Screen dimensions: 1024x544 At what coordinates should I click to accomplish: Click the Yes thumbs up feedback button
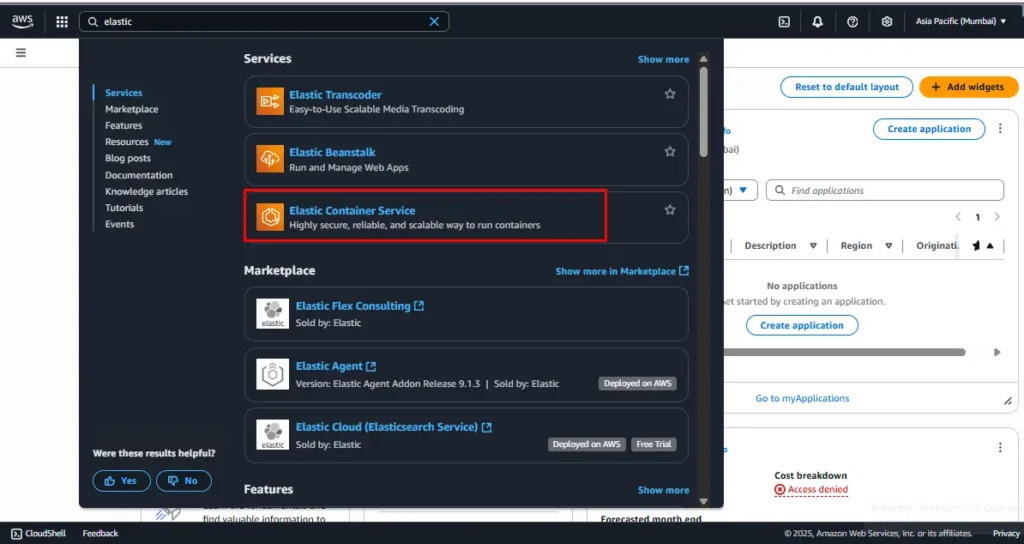pyautogui.click(x=121, y=481)
